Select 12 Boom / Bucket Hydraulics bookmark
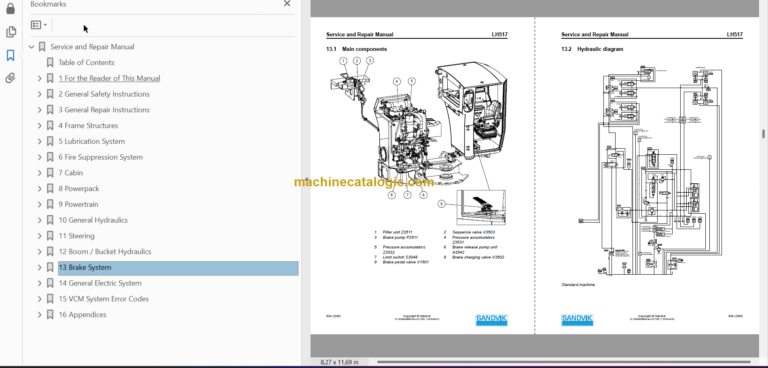The width and height of the screenshot is (768, 368). [x=105, y=251]
